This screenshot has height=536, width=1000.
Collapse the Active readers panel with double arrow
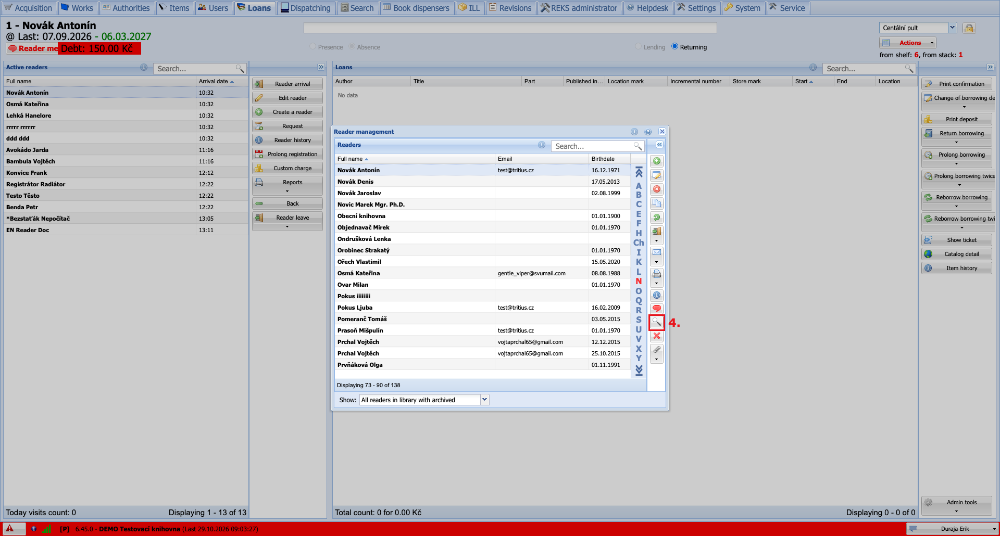click(x=321, y=67)
